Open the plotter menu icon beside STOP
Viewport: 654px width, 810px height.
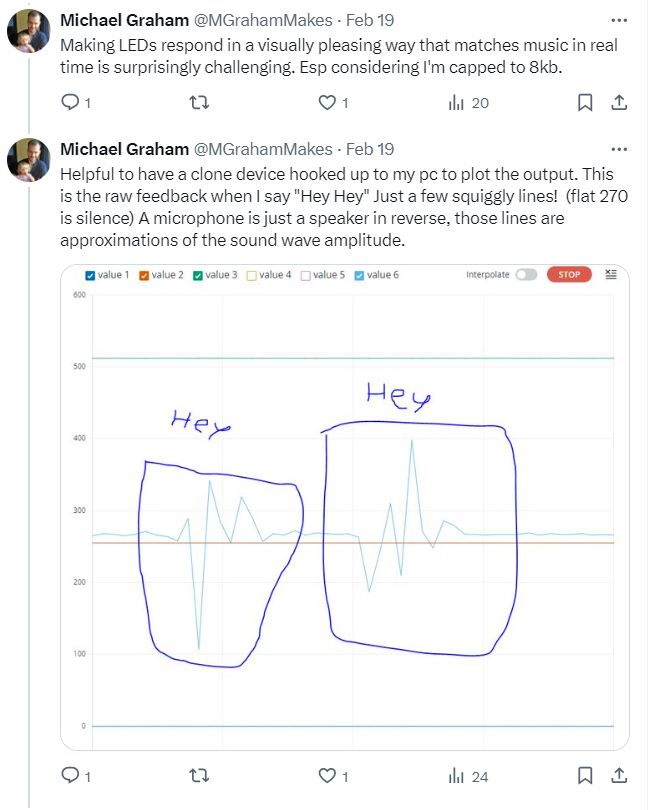(x=612, y=274)
